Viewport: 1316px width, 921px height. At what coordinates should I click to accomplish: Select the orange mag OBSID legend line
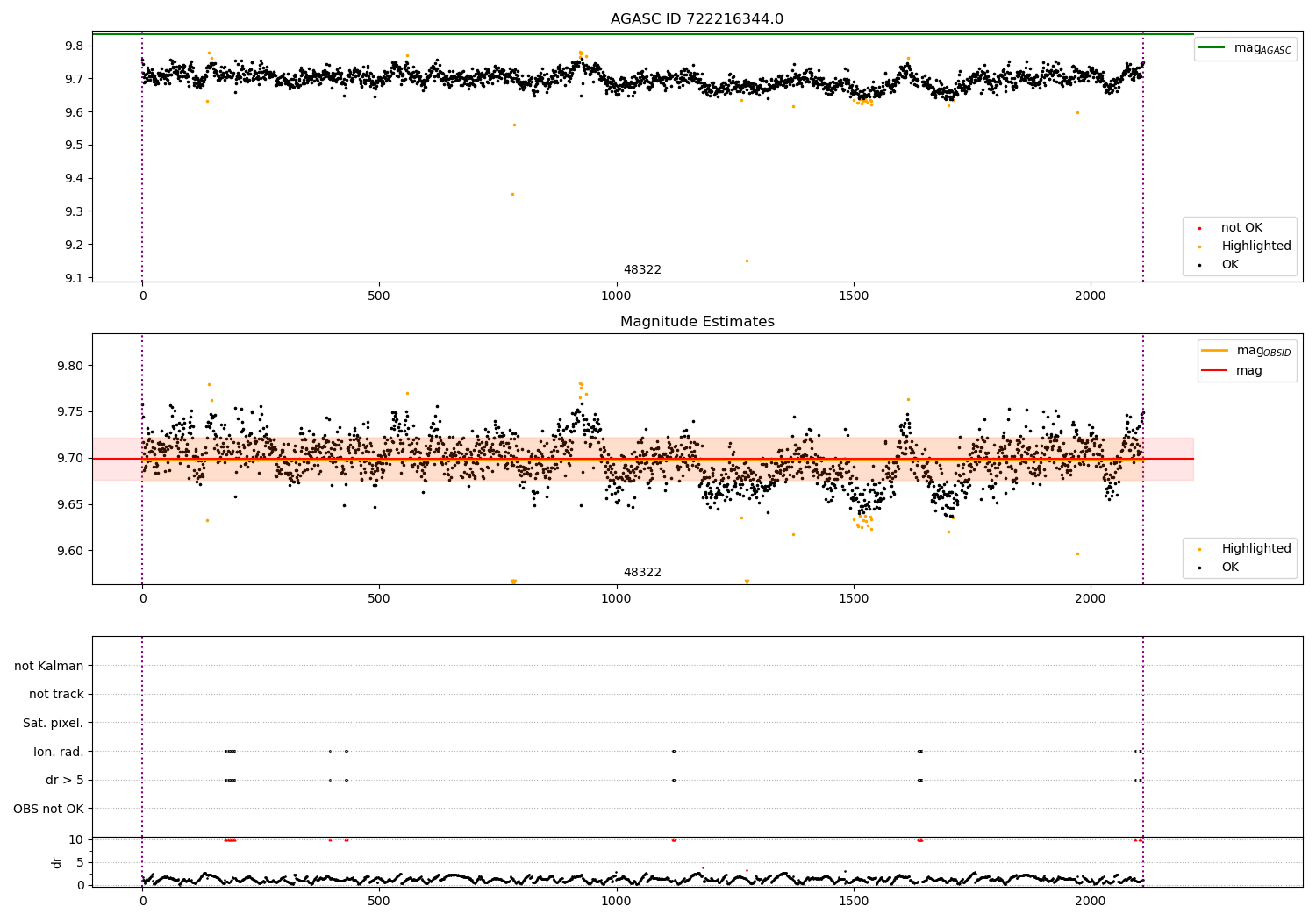tap(1215, 351)
